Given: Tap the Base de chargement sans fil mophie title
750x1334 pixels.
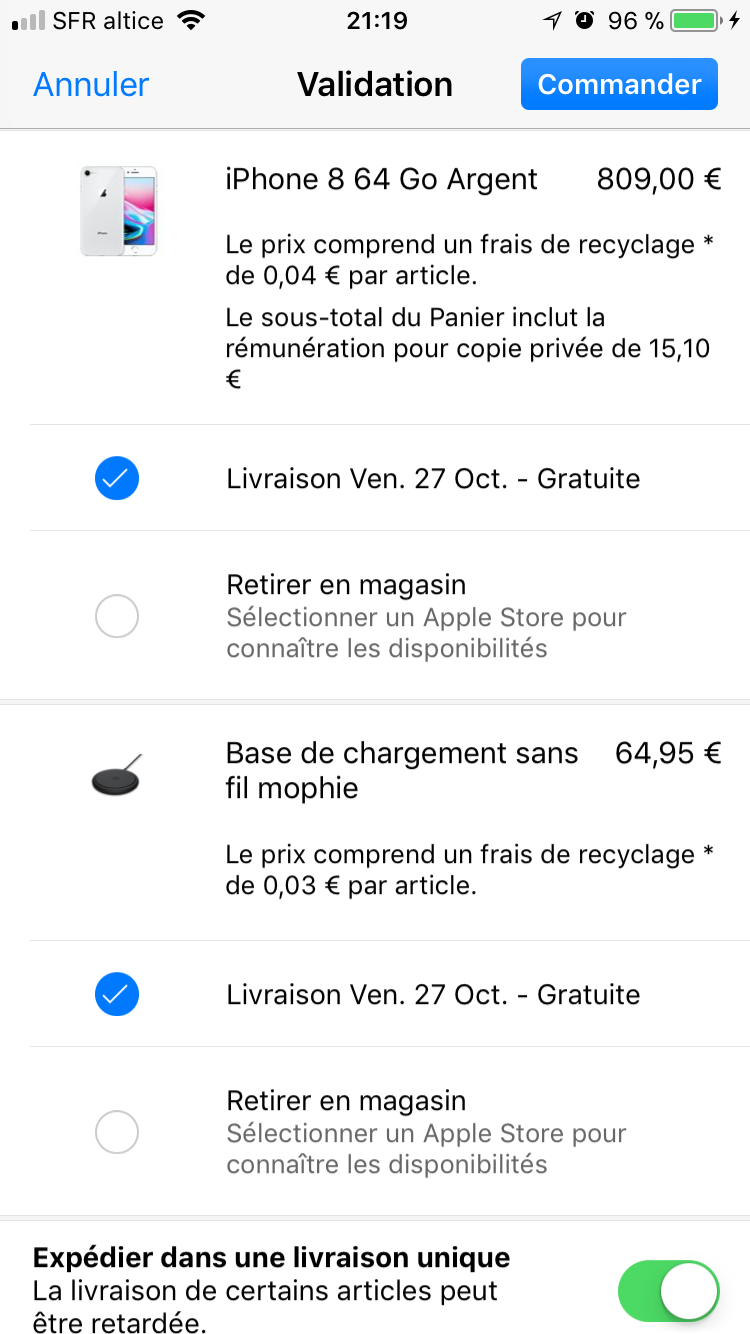Looking at the screenshot, I should click(402, 770).
